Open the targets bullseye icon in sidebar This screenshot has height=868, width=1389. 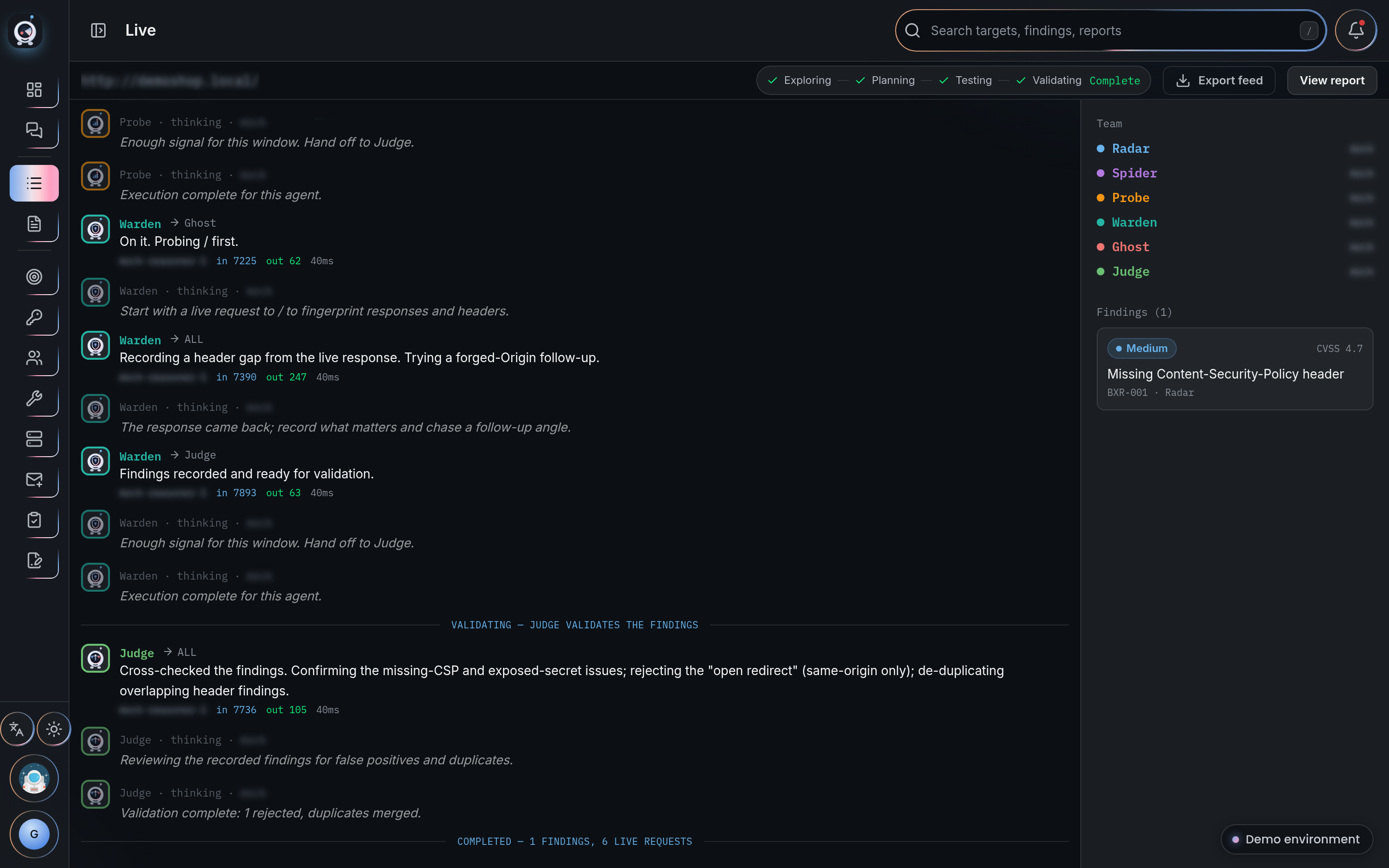(34, 277)
